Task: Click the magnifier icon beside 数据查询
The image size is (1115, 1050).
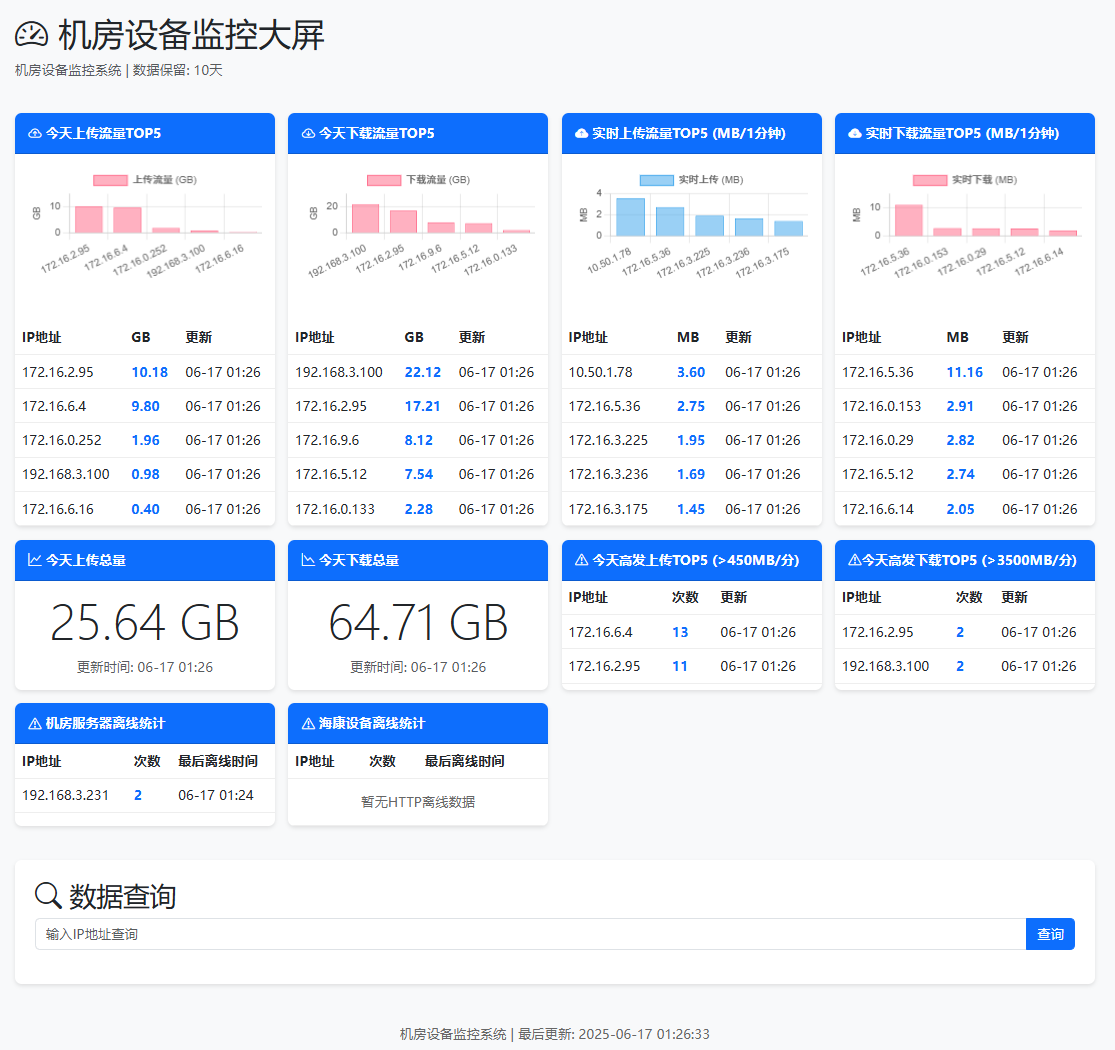Action: (x=48, y=895)
